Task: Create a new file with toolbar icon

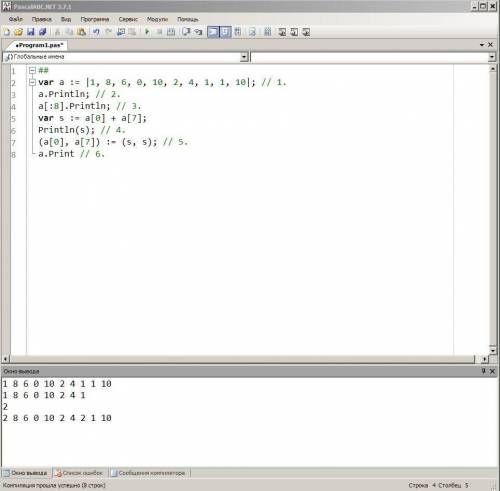Action: point(7,32)
